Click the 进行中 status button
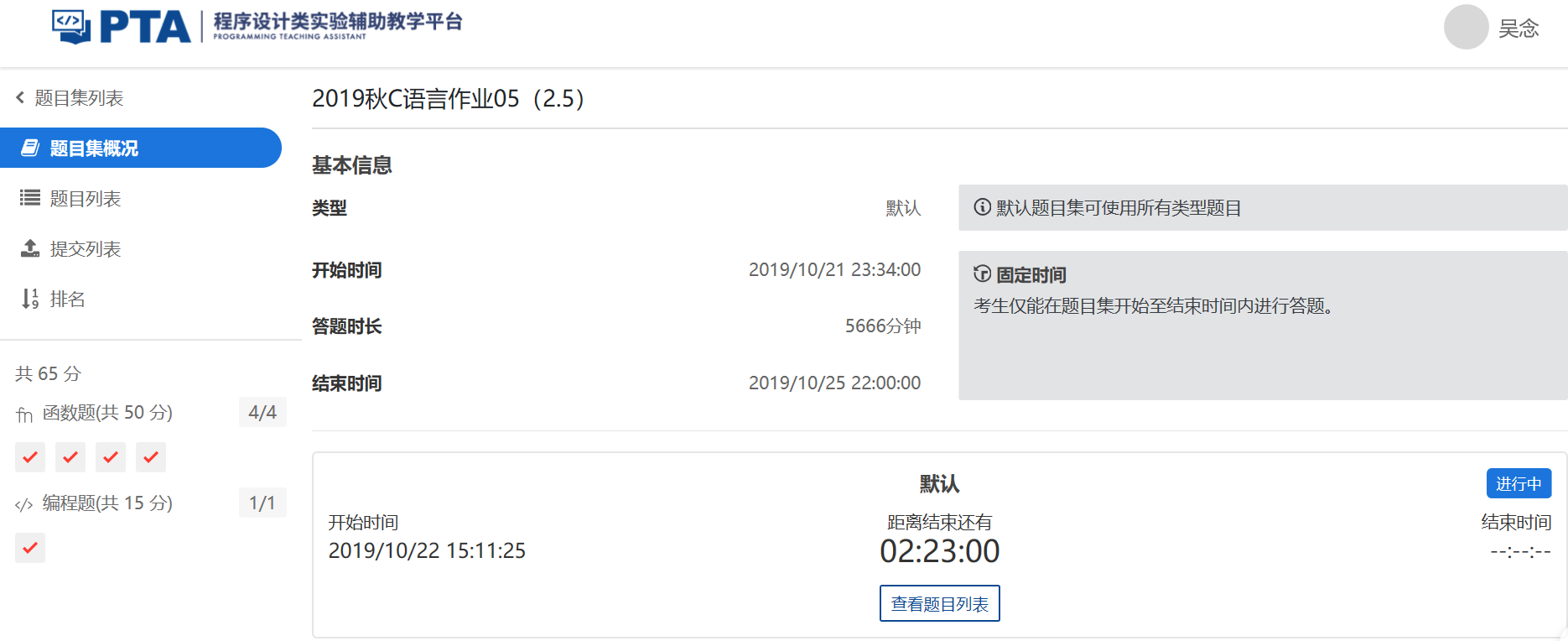1568x641 pixels. coord(1519,484)
